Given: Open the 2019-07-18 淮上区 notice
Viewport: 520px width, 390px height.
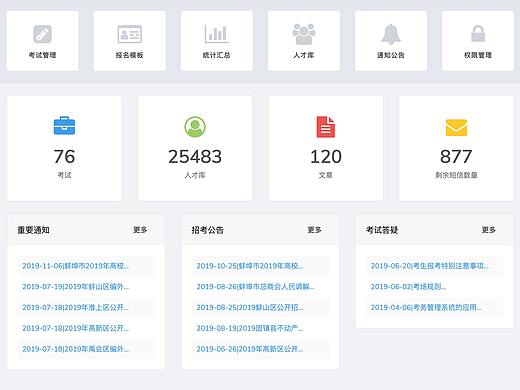Looking at the screenshot, I should click(76, 307).
